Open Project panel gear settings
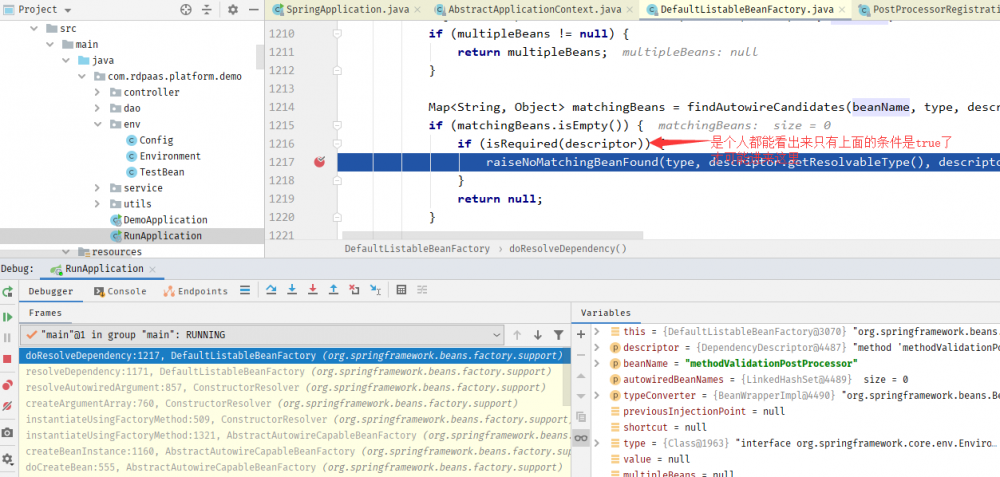The image size is (1000, 477). pyautogui.click(x=233, y=10)
